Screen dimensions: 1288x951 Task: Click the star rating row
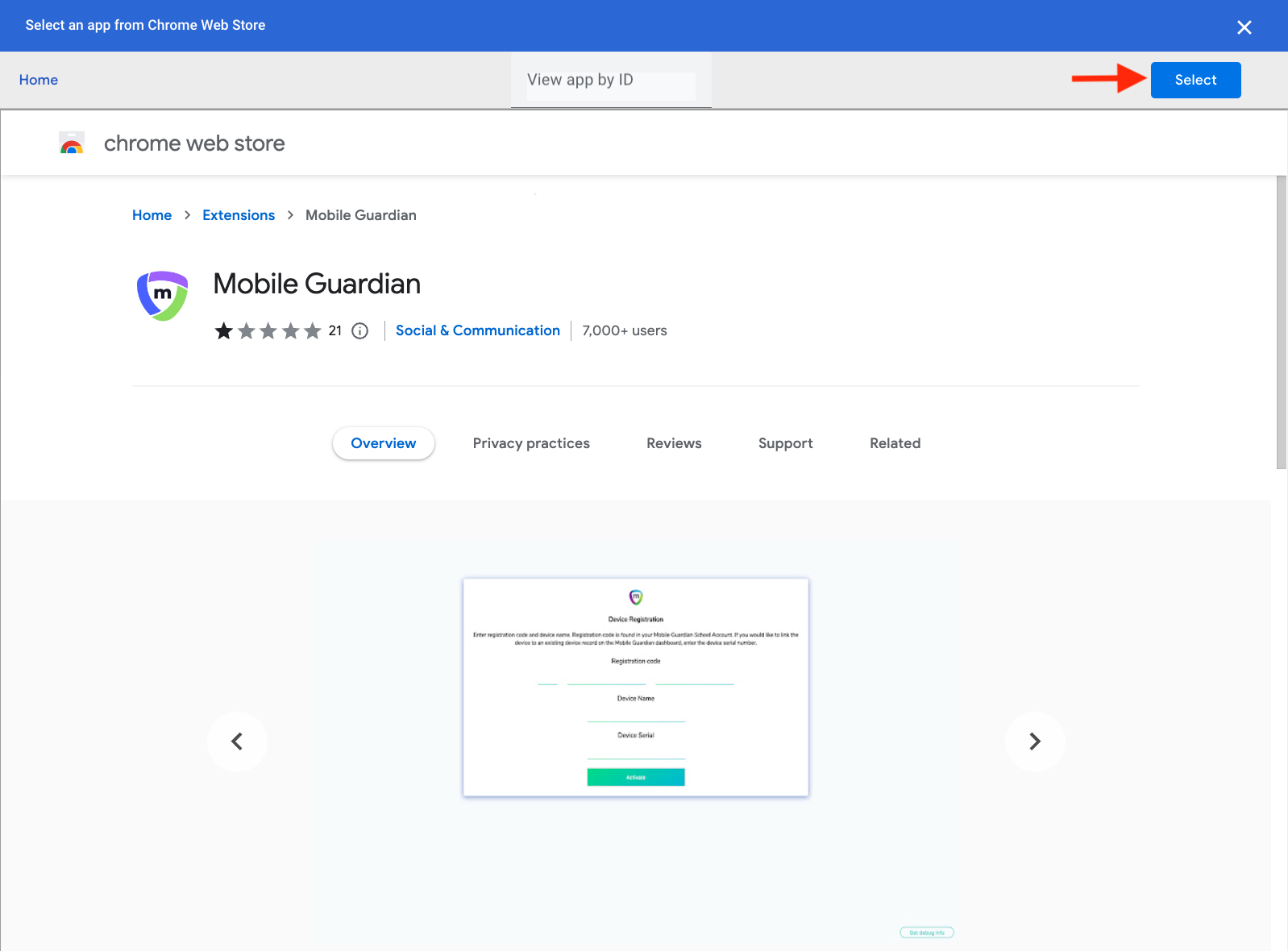click(268, 330)
